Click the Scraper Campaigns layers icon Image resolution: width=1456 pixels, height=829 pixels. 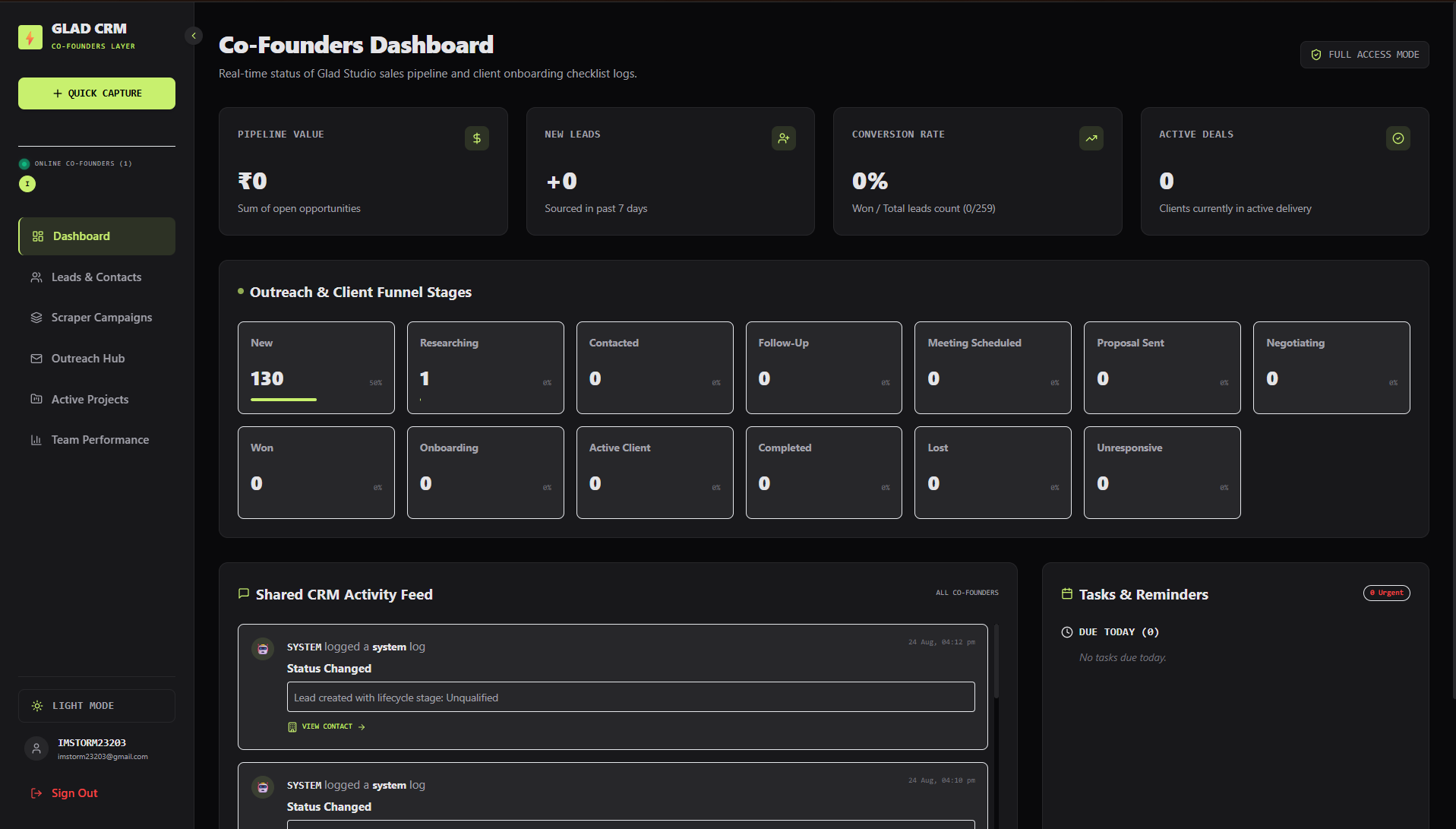[36, 318]
